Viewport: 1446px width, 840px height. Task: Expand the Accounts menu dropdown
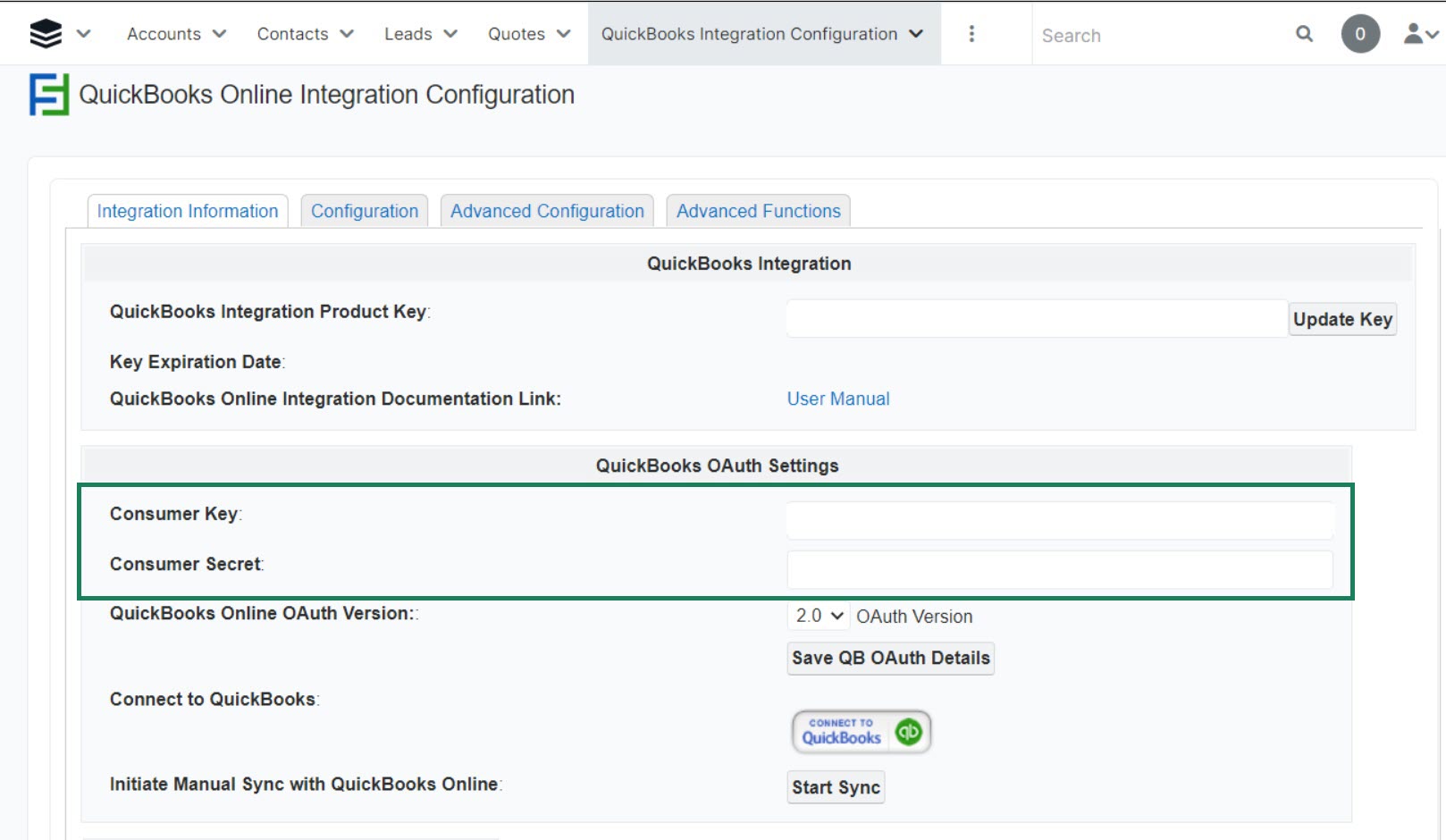[x=176, y=34]
